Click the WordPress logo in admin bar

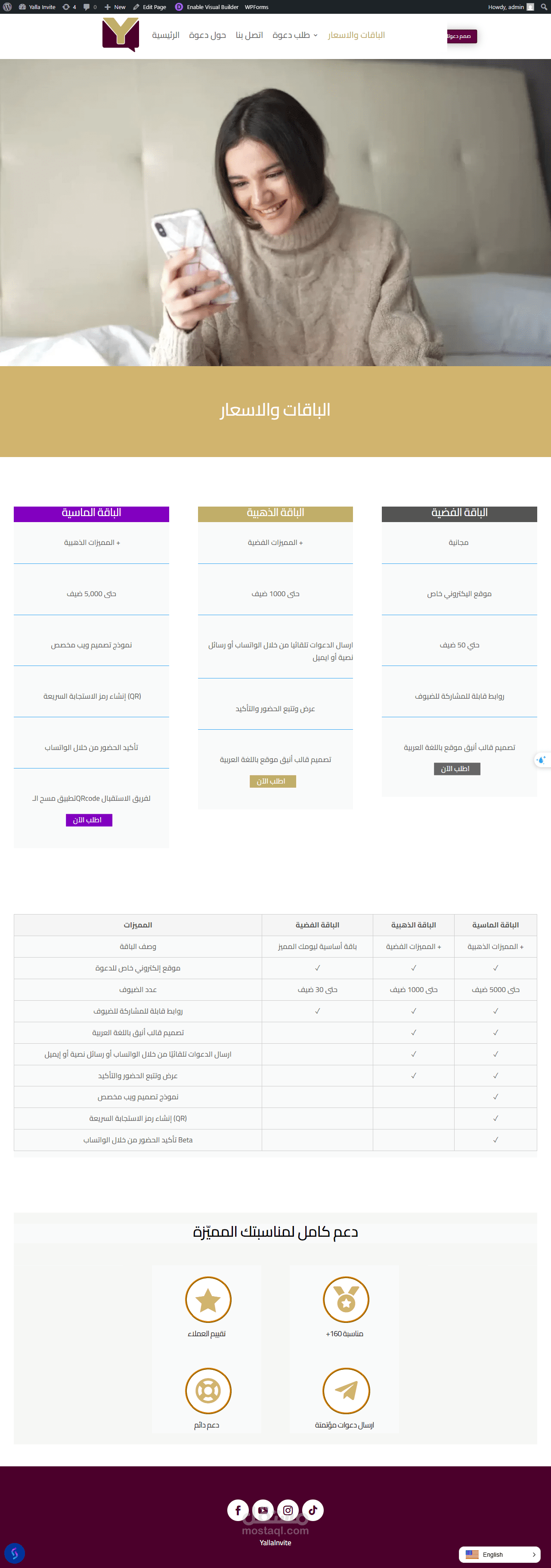pyautogui.click(x=7, y=7)
